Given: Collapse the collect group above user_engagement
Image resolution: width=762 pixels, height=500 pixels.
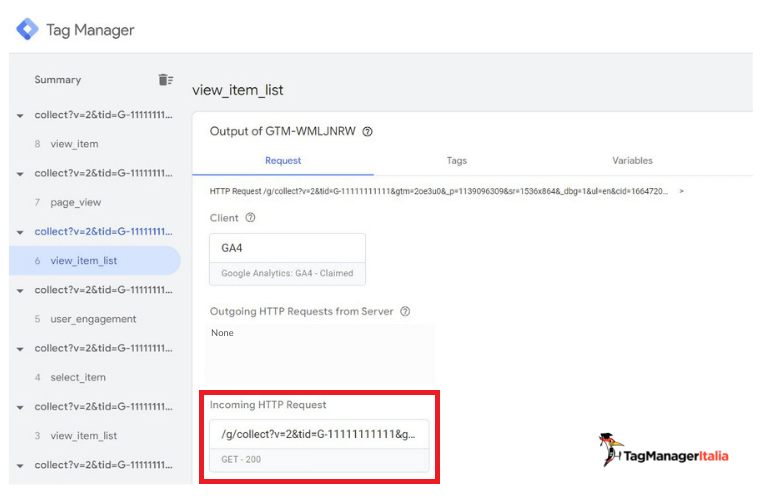Looking at the screenshot, I should [20, 291].
